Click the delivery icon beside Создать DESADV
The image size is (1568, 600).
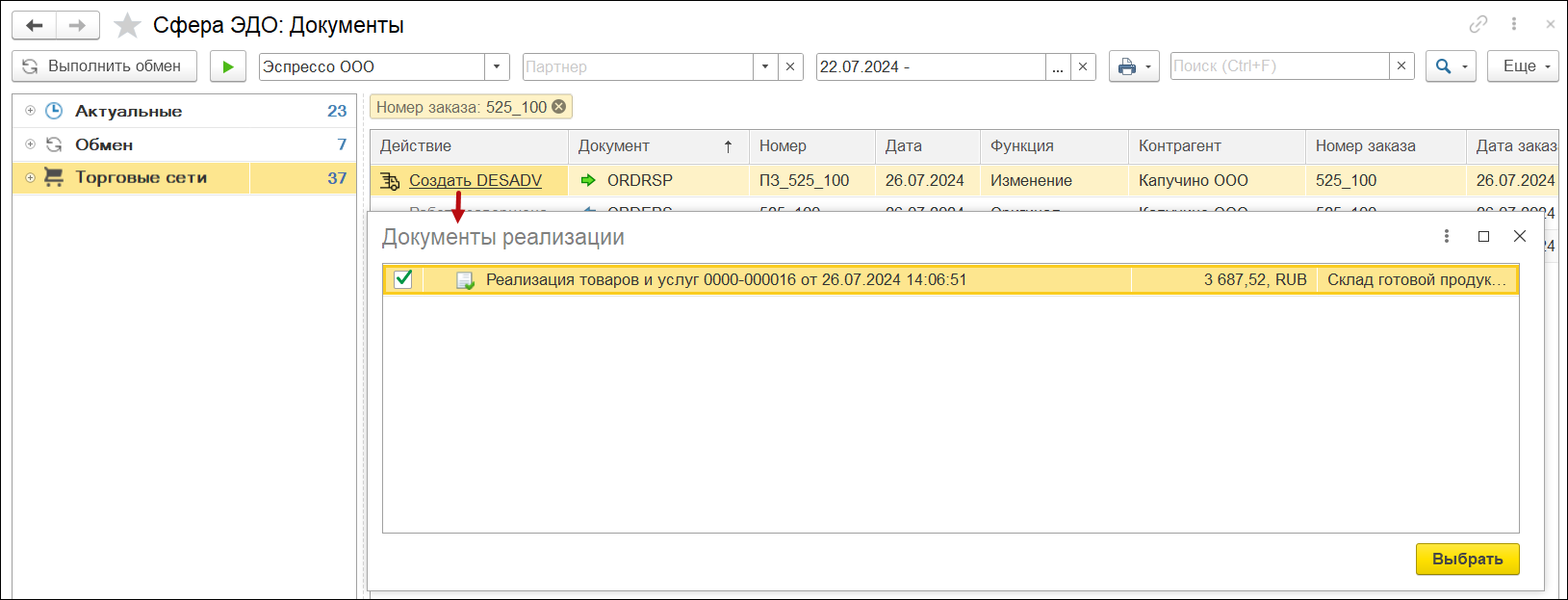[x=390, y=180]
